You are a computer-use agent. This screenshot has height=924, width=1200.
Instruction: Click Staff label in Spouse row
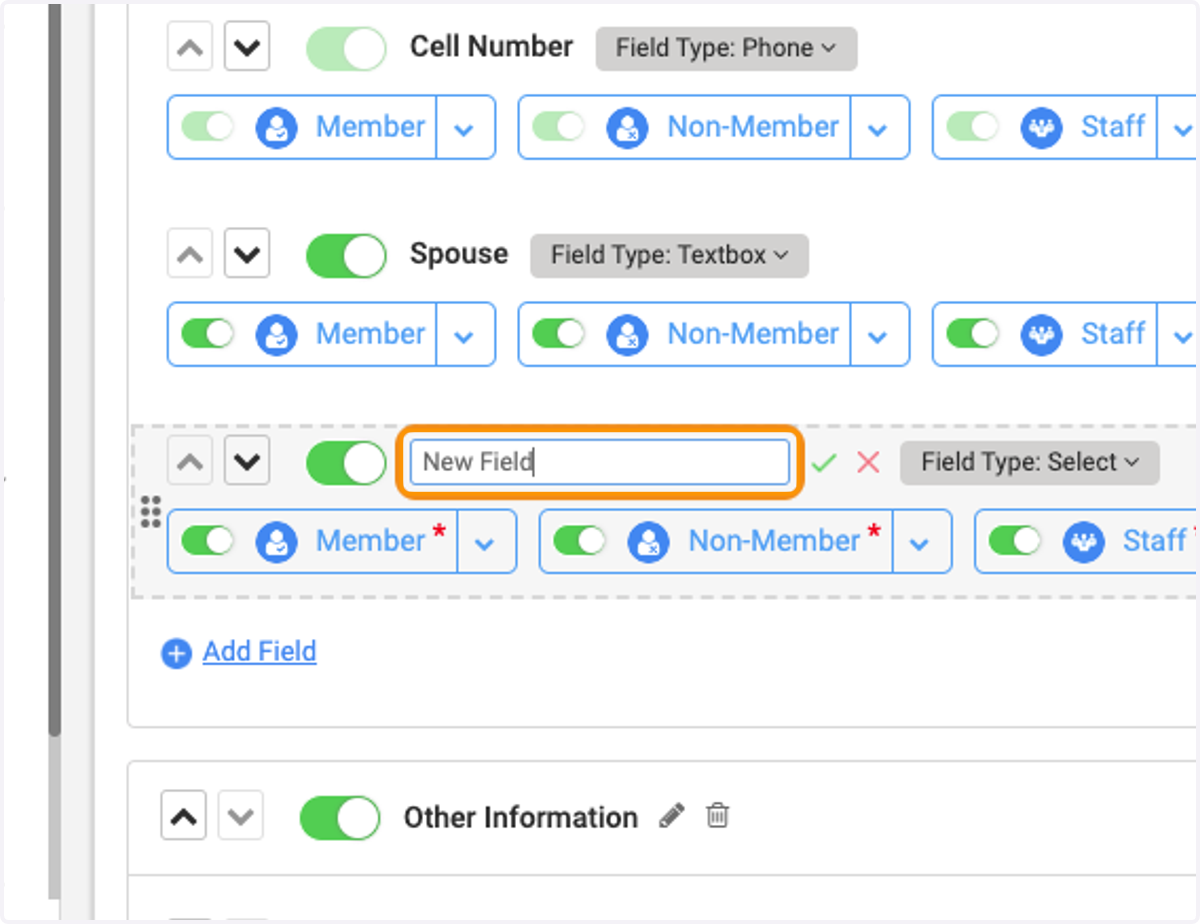pos(1113,334)
